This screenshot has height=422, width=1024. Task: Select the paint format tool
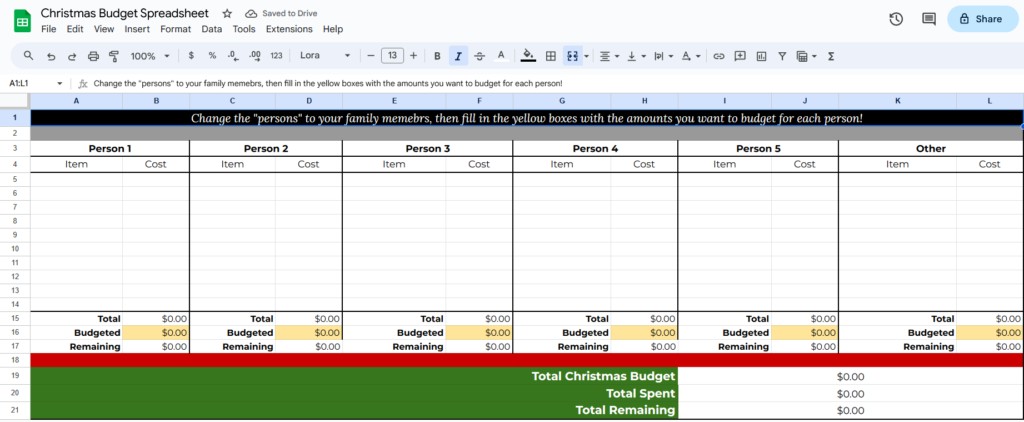coord(113,56)
